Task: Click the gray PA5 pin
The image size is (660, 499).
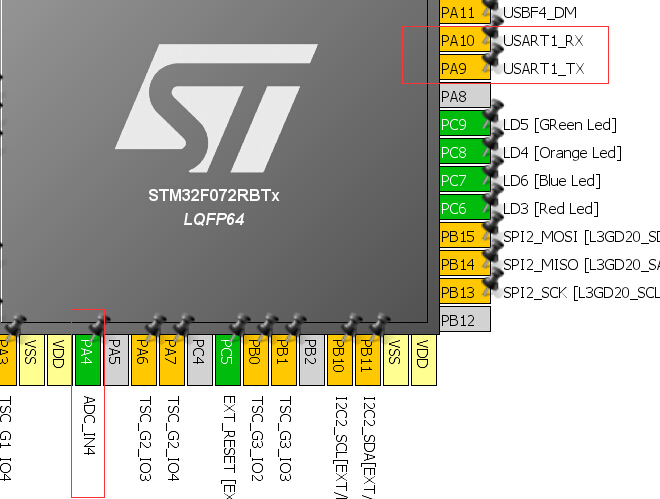Action: click(x=116, y=360)
